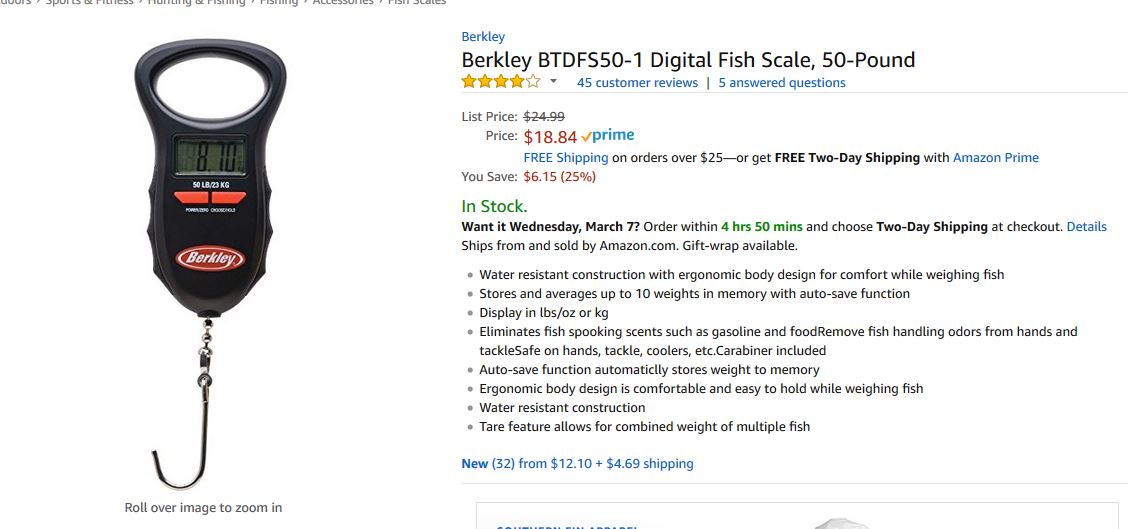Open the Details link for shipping
Image resolution: width=1128 pixels, height=529 pixels.
pyautogui.click(x=1086, y=227)
